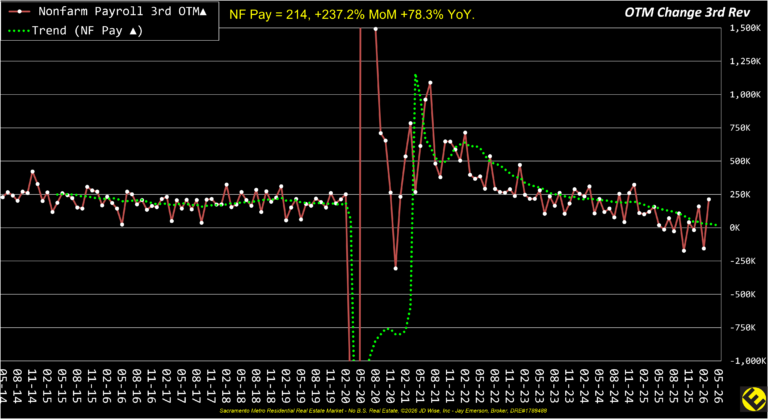The image size is (768, 419).
Task: Click the 08-17 x-axis date label
Action: coord(195,386)
